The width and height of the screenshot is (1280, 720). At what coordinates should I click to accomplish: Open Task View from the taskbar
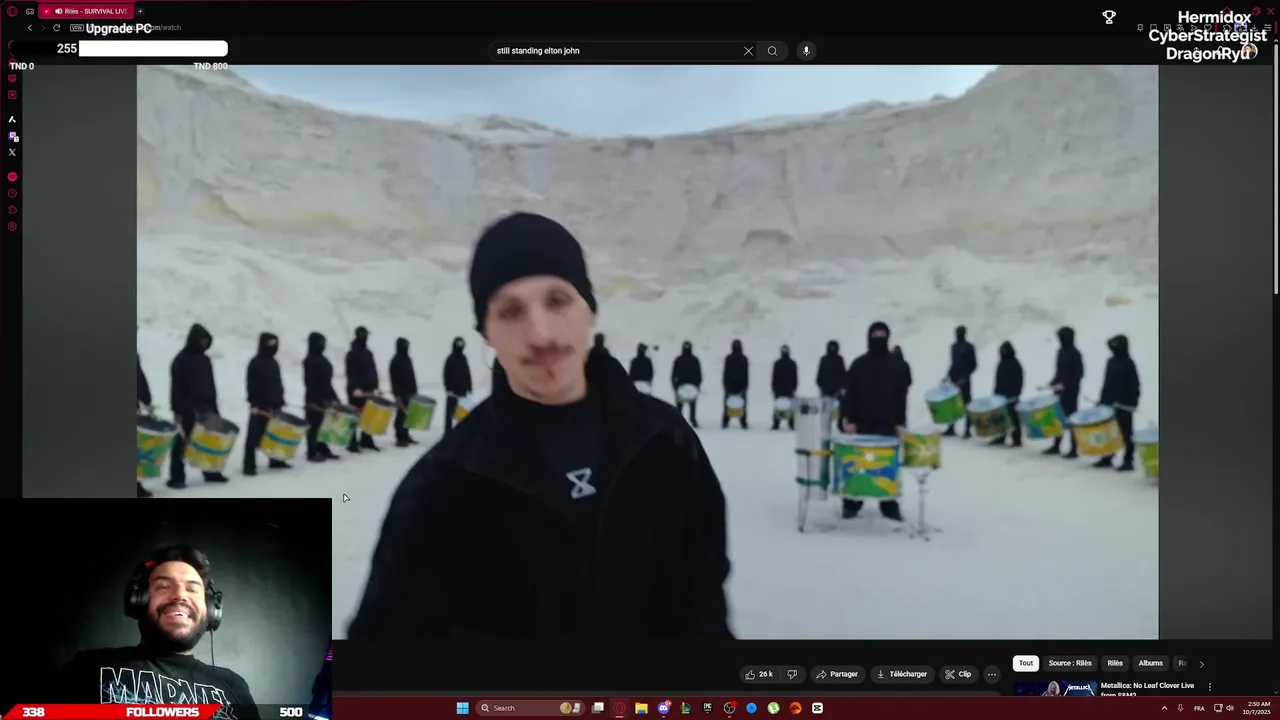click(598, 708)
